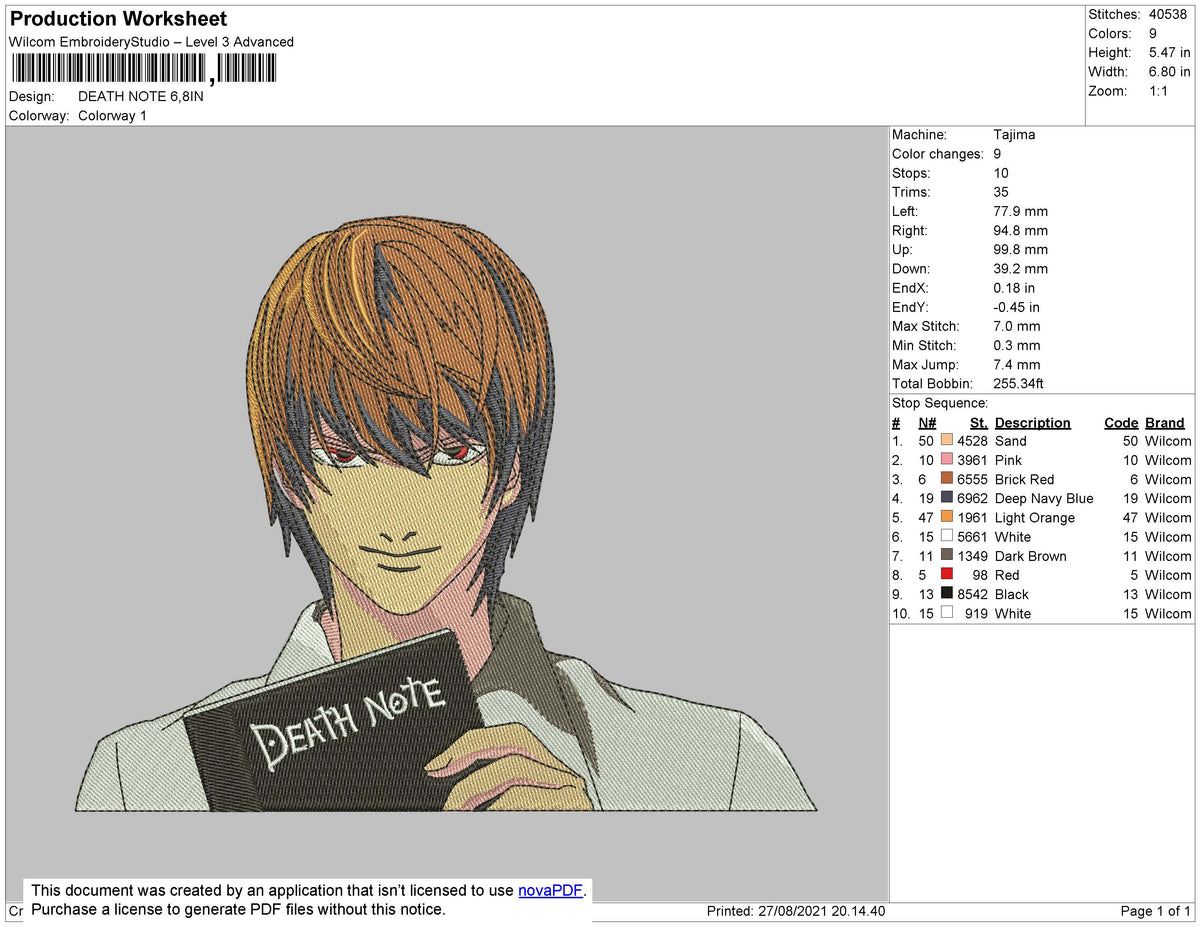Select the Black thread swatch in stop sequence
Image resolution: width=1200 pixels, height=927 pixels.
click(x=946, y=594)
